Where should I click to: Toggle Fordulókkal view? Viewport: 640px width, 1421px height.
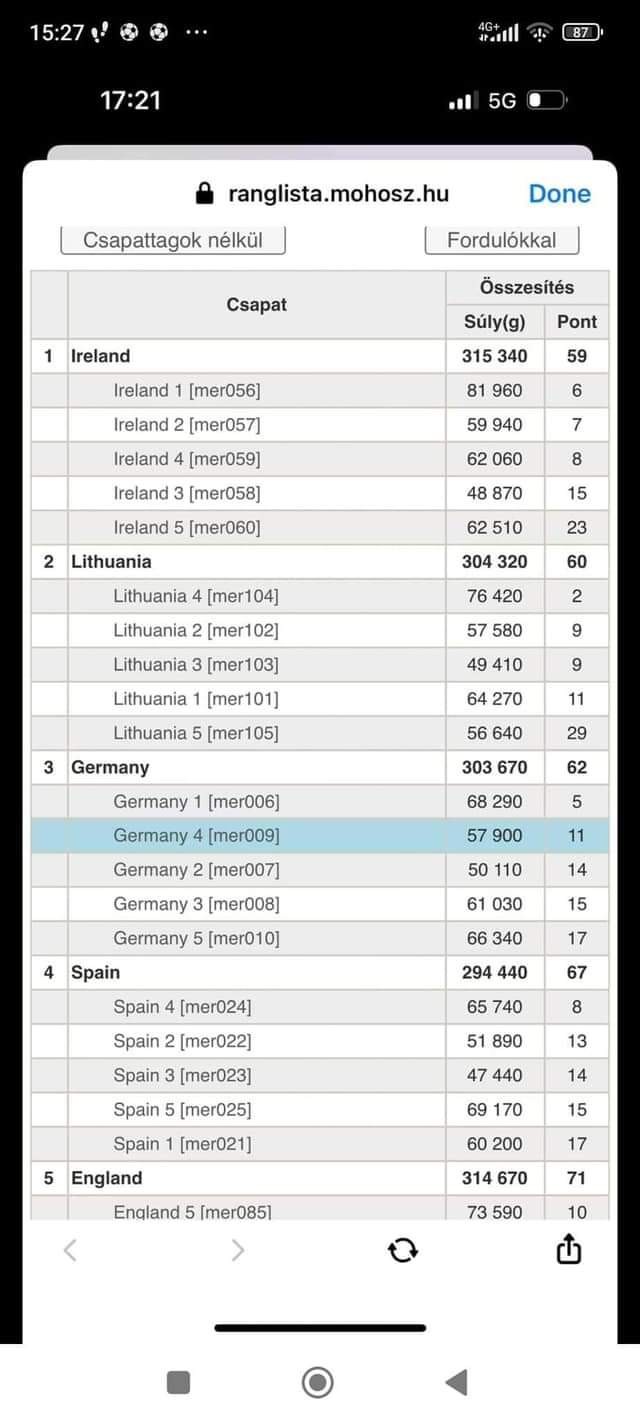(502, 241)
